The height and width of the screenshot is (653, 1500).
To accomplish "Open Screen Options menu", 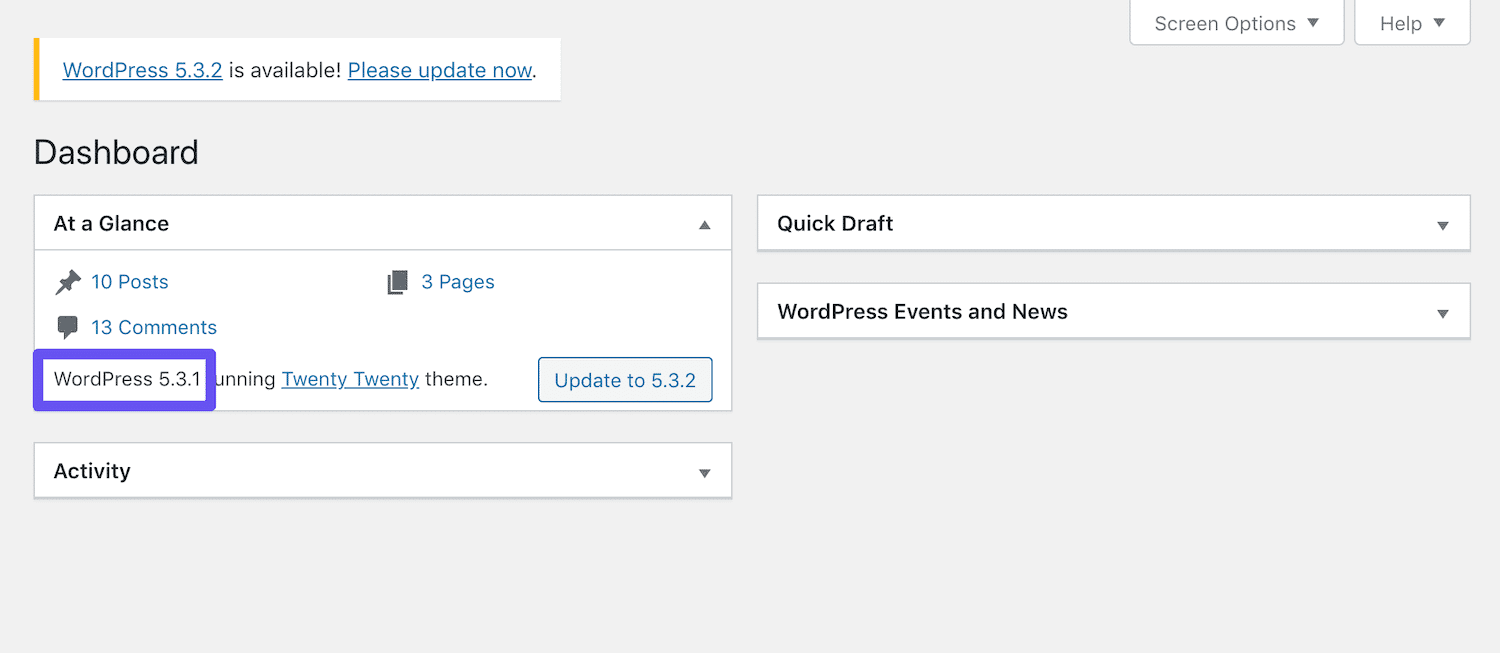I will [1237, 23].
